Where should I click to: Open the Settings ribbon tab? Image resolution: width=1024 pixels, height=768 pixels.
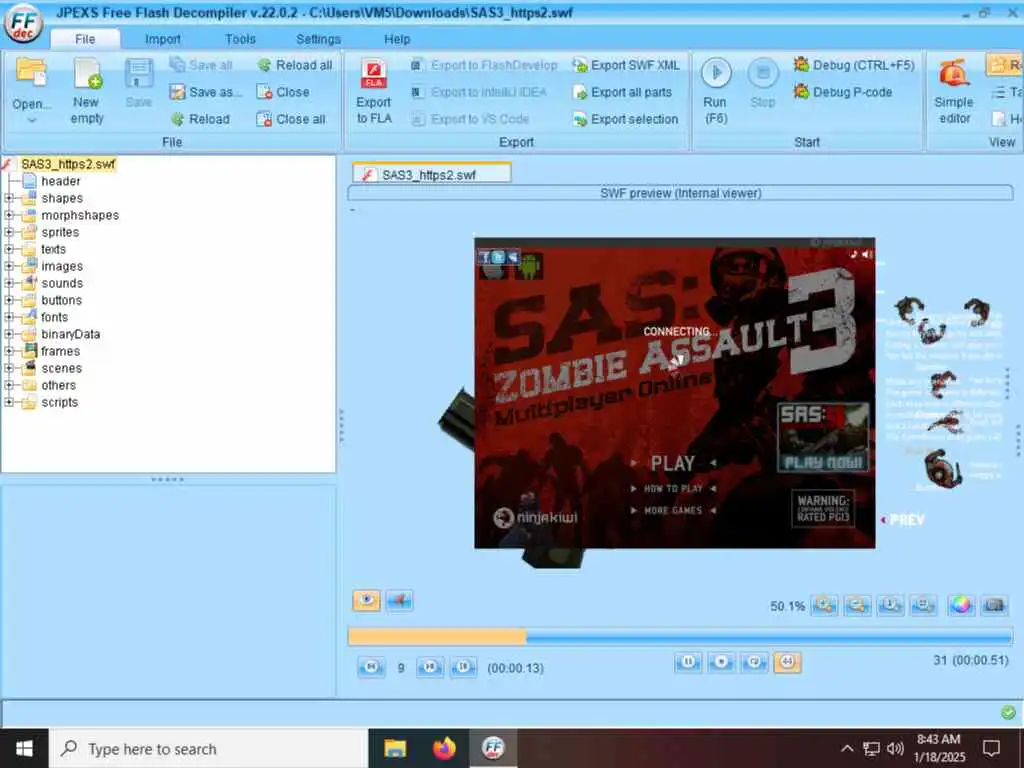pyautogui.click(x=318, y=39)
